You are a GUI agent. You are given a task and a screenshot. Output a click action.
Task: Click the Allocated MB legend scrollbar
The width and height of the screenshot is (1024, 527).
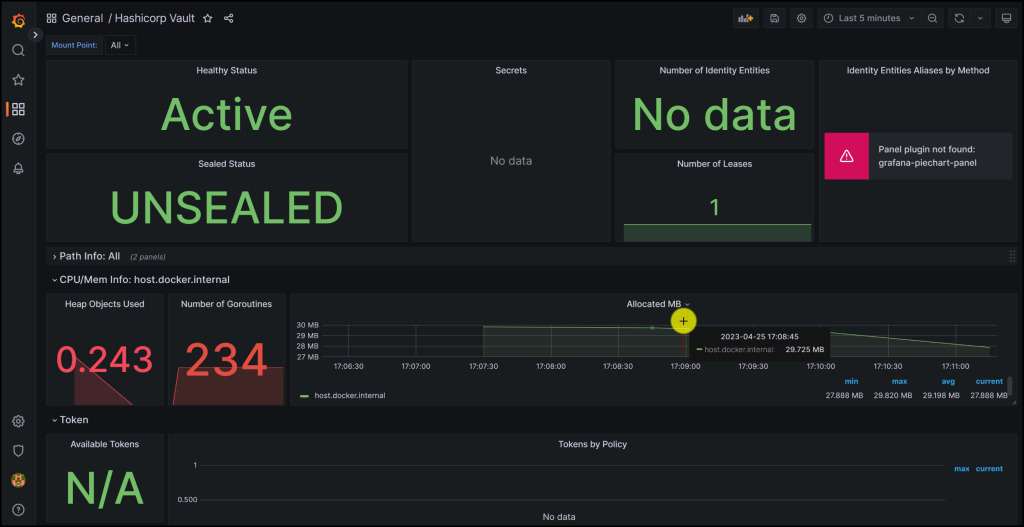(x=1010, y=386)
